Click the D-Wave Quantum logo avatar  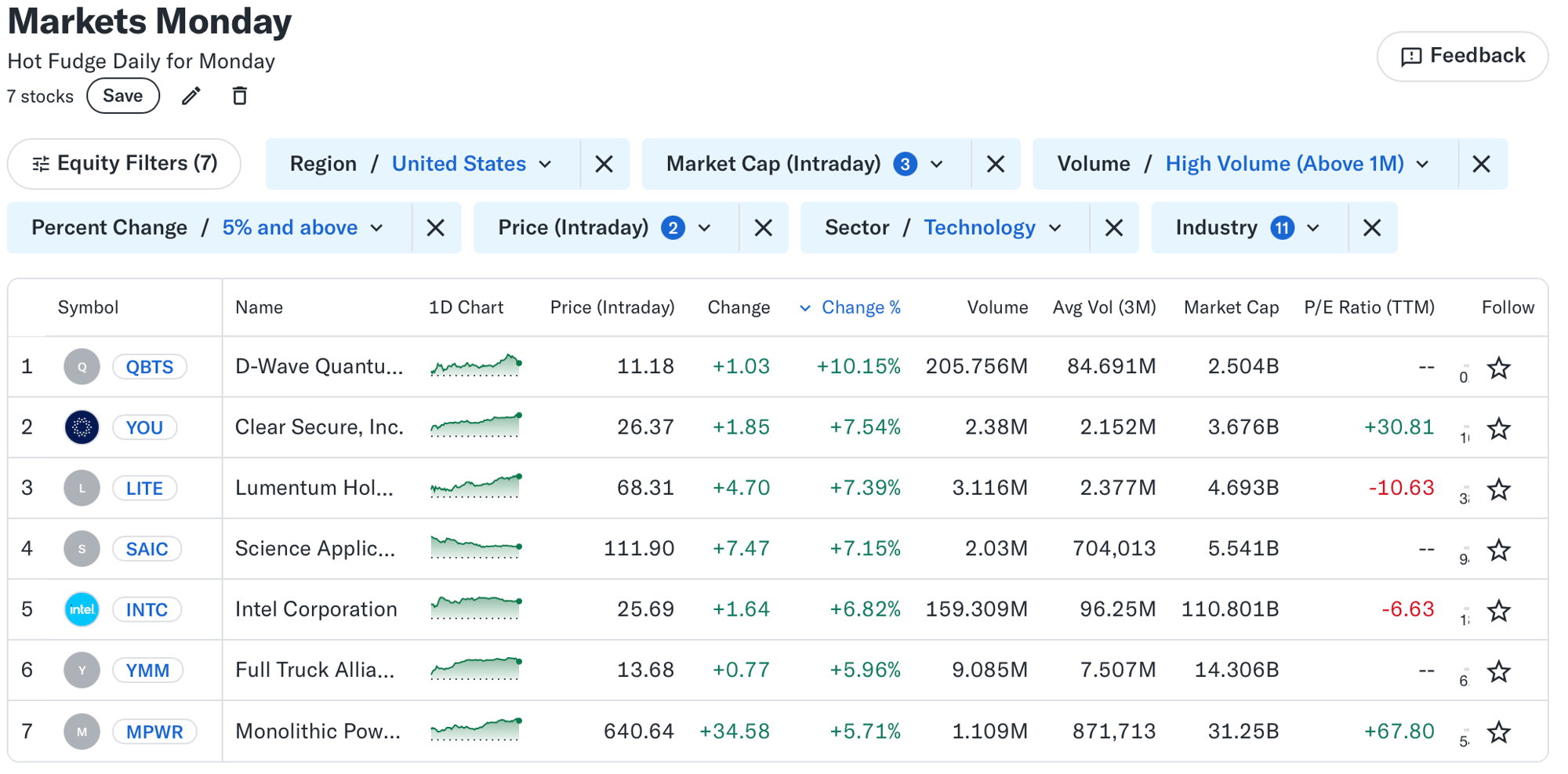pos(82,365)
